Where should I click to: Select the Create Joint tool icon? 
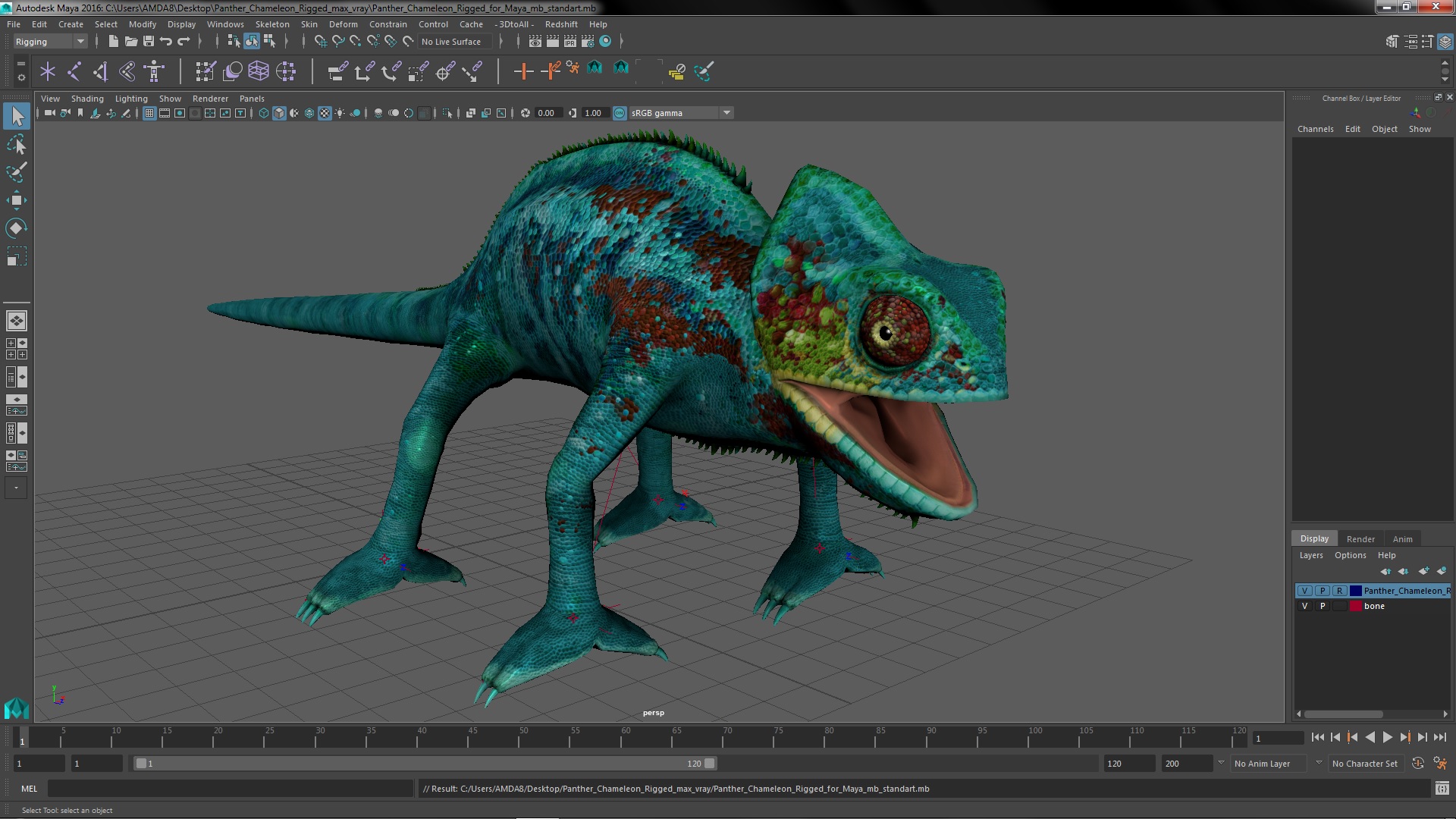pos(74,71)
